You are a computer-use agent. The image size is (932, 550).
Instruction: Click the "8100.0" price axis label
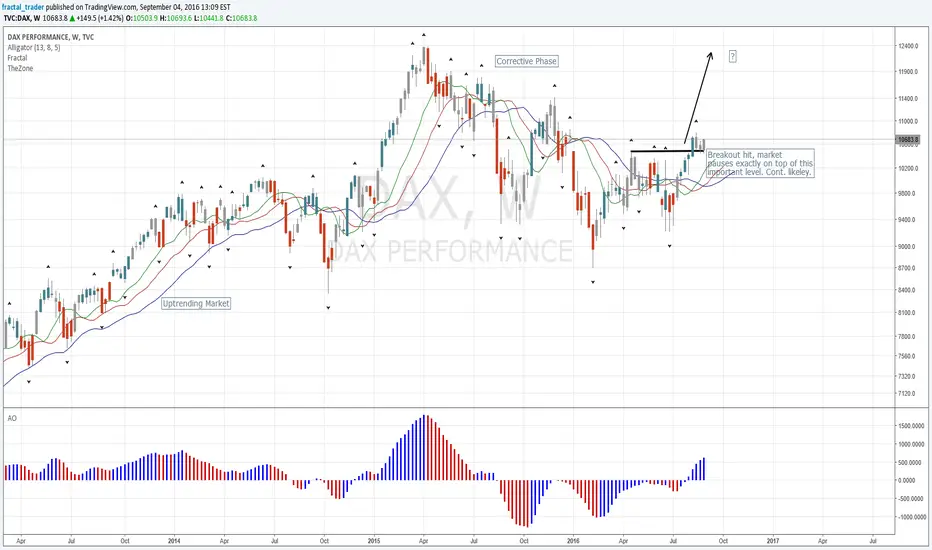906,313
